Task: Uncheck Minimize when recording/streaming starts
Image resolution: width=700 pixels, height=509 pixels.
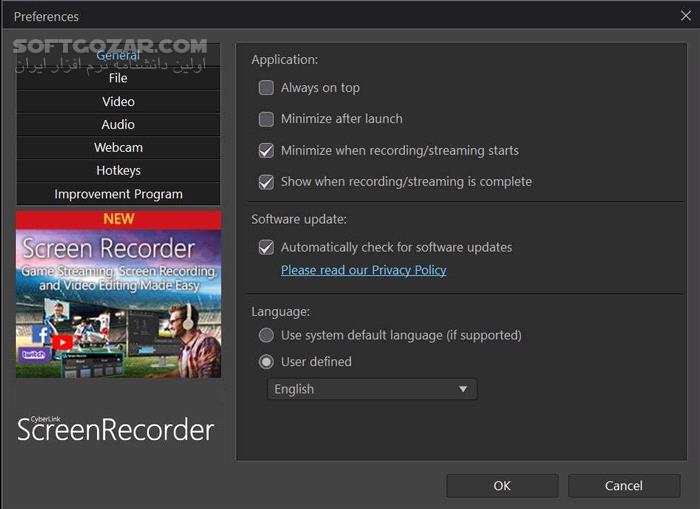Action: (266, 150)
